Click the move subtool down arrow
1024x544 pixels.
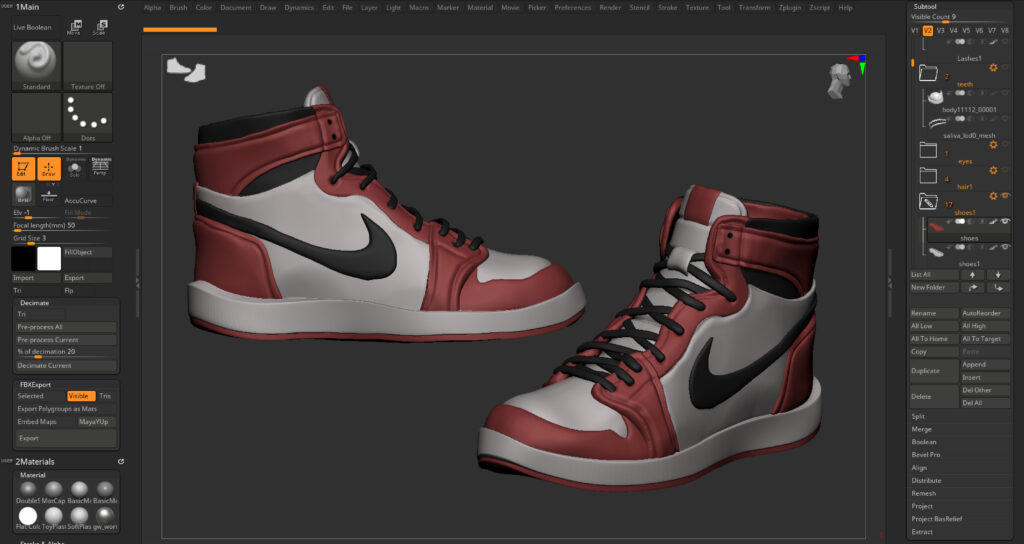pos(998,275)
